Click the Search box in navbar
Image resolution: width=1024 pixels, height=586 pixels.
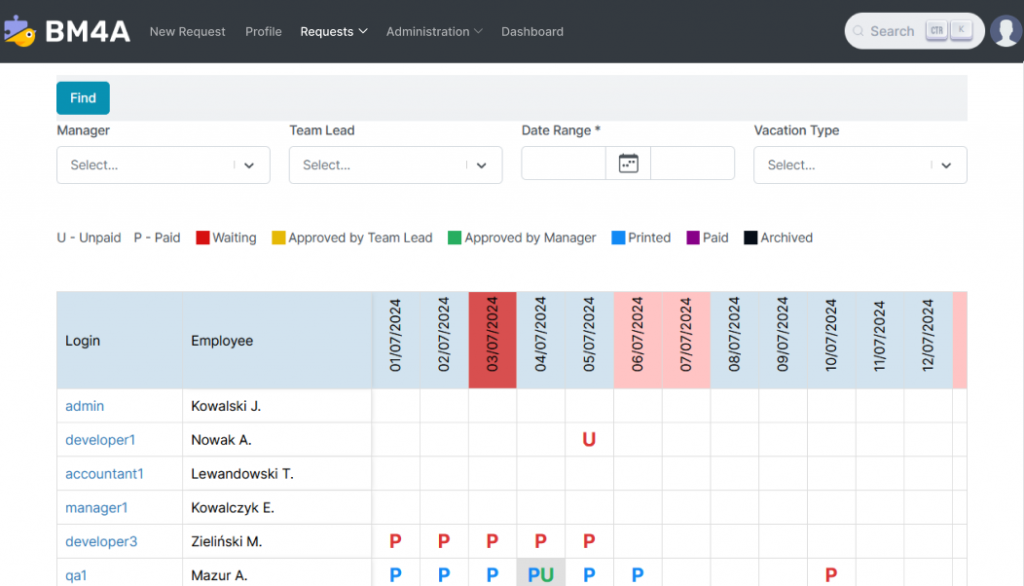(914, 31)
